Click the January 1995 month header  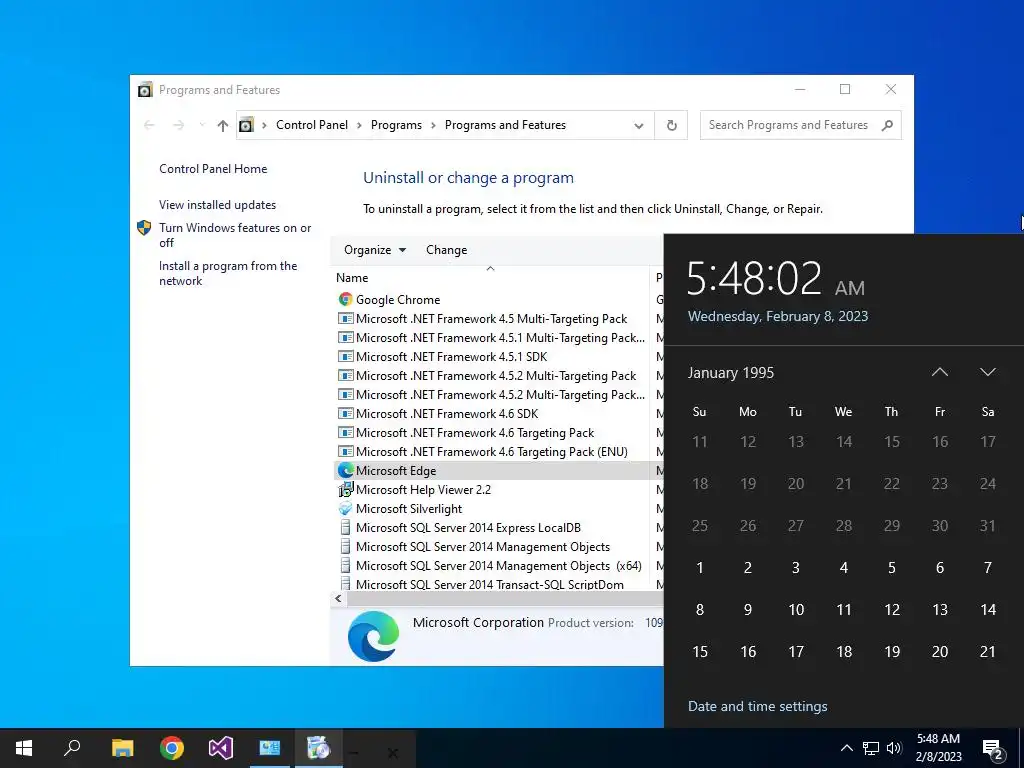[x=730, y=373]
